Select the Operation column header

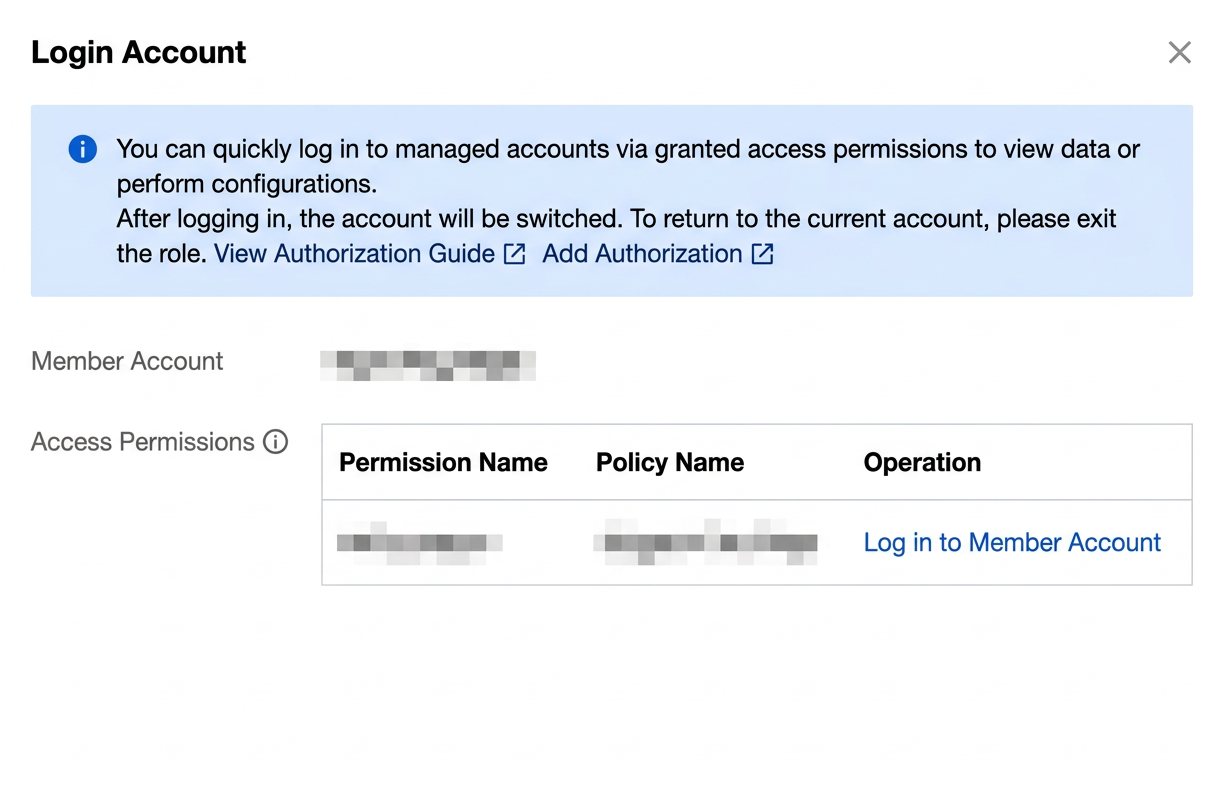point(922,462)
